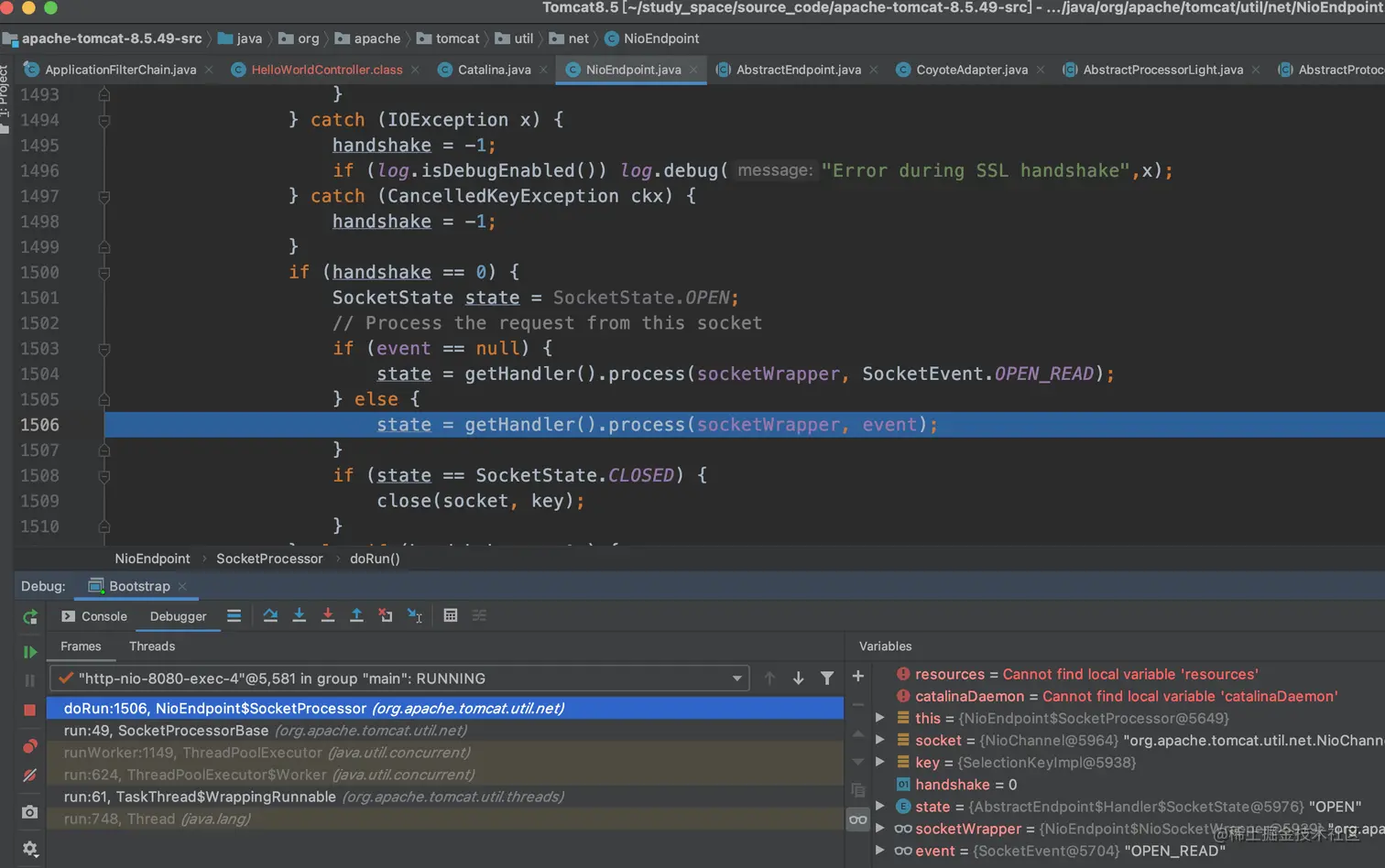Image resolution: width=1385 pixels, height=868 pixels.
Task: Click Trace Current Stream Chain icon
Action: pos(479,616)
